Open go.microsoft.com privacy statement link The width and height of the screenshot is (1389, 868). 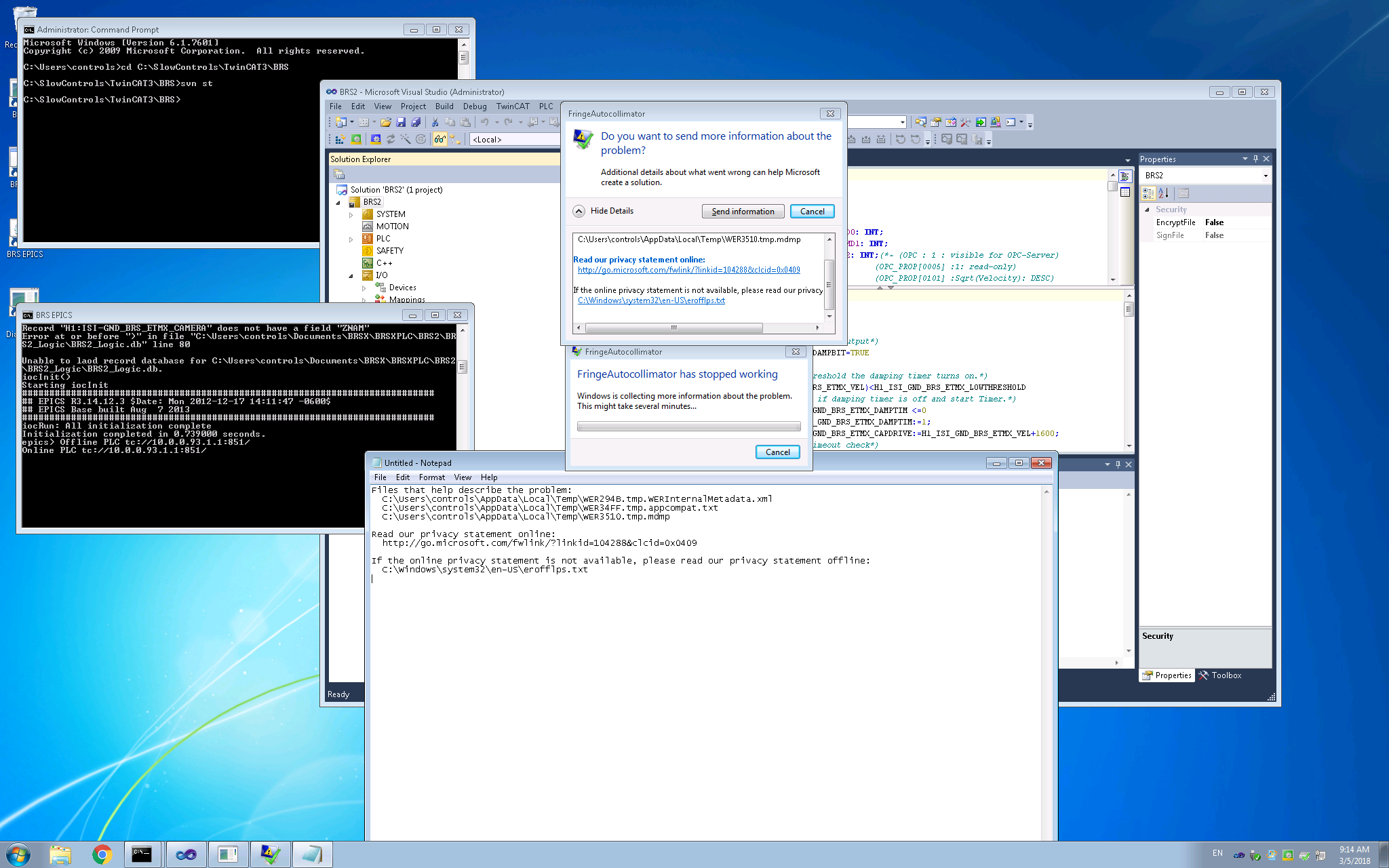(688, 270)
